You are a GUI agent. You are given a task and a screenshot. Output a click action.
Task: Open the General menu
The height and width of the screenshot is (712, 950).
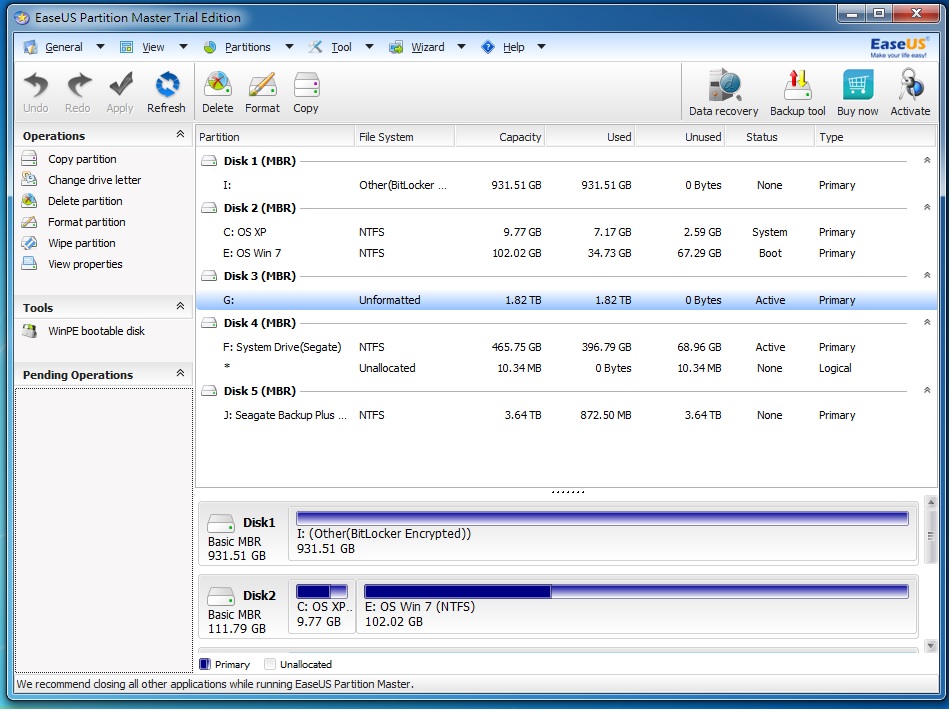[x=64, y=47]
